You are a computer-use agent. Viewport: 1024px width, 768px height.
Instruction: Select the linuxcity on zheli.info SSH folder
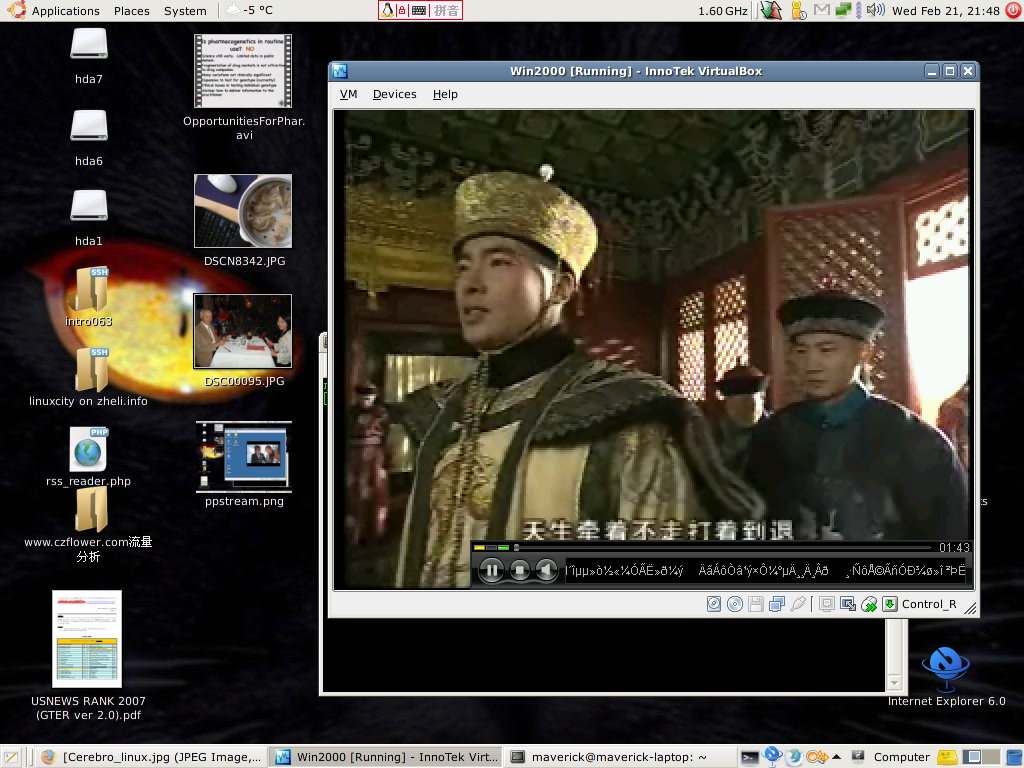(x=90, y=370)
